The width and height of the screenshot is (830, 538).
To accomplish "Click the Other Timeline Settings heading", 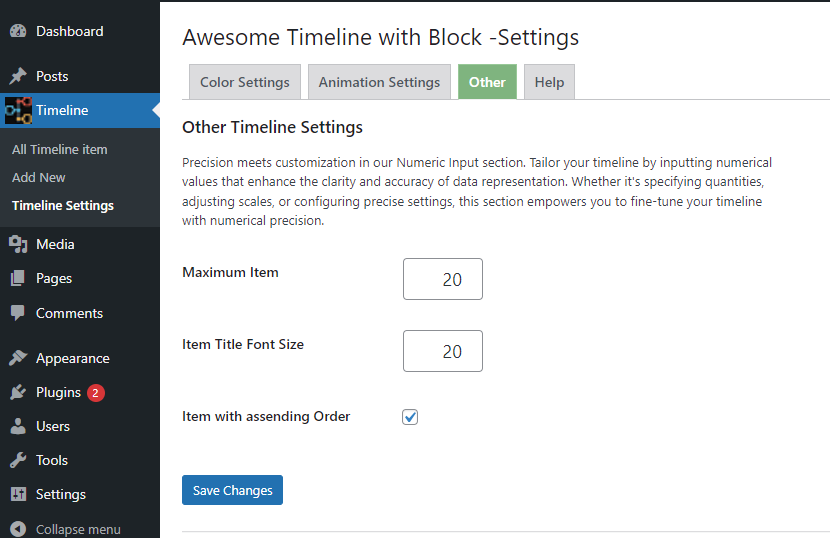I will (272, 127).
